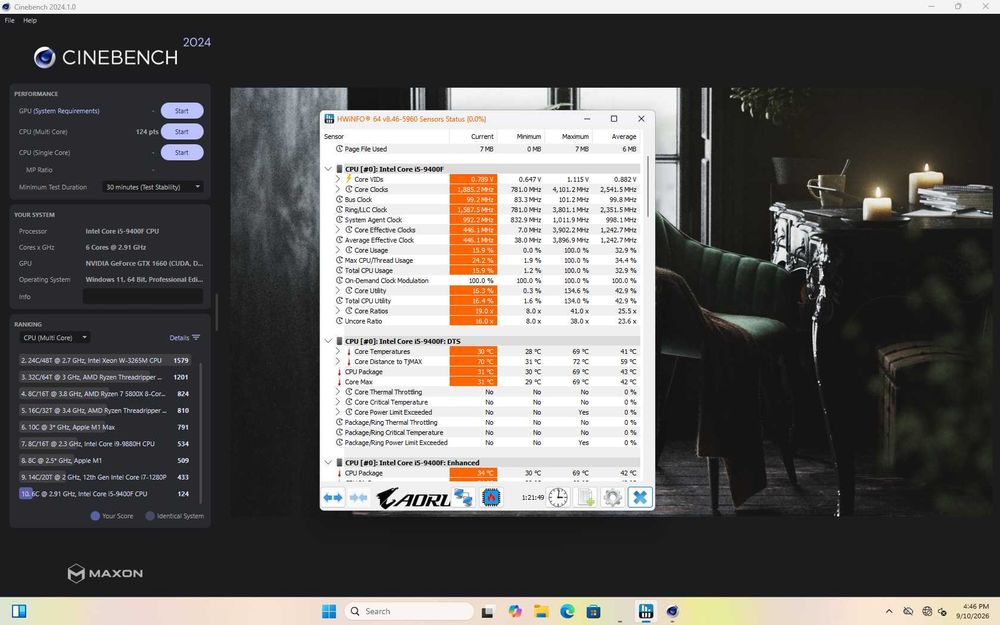Open the Help menu
The width and height of the screenshot is (1000, 625).
(x=30, y=20)
